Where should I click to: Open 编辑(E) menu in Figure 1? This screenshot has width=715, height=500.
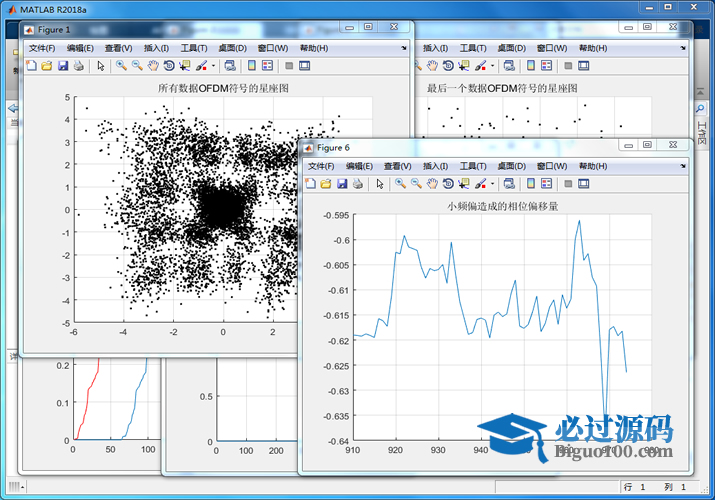(80, 48)
